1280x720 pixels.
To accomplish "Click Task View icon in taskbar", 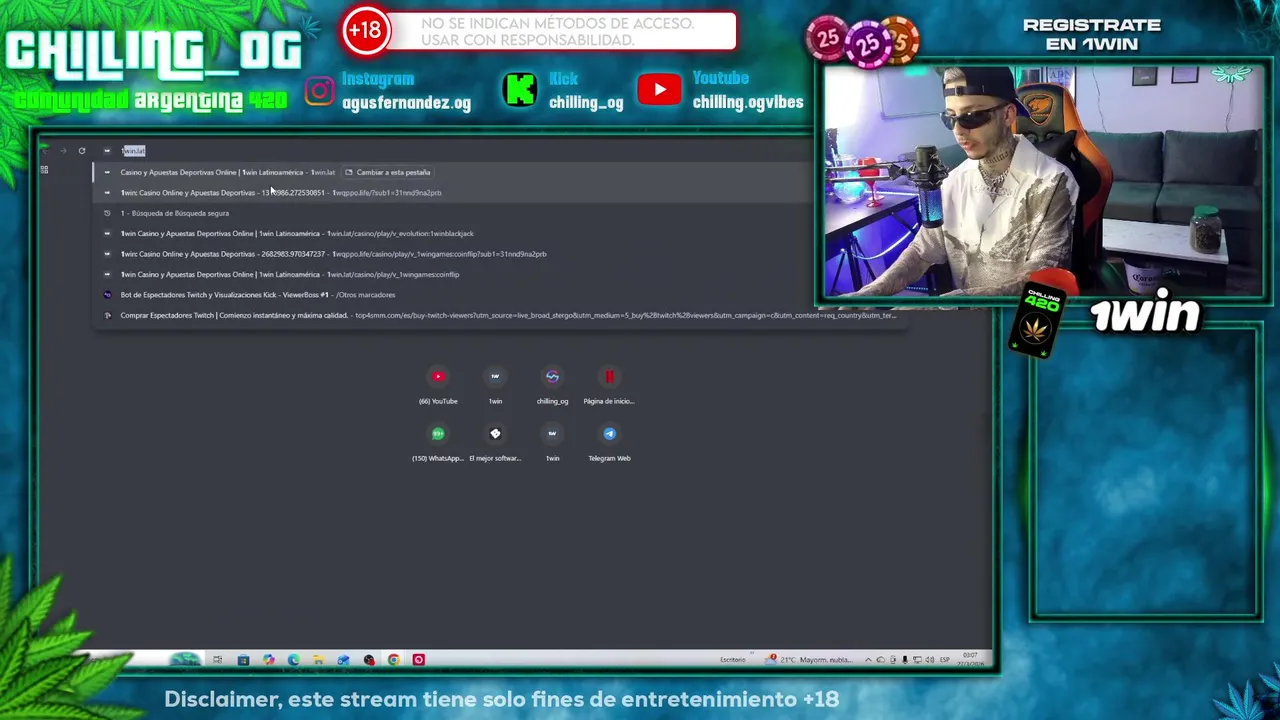I will tap(217, 660).
